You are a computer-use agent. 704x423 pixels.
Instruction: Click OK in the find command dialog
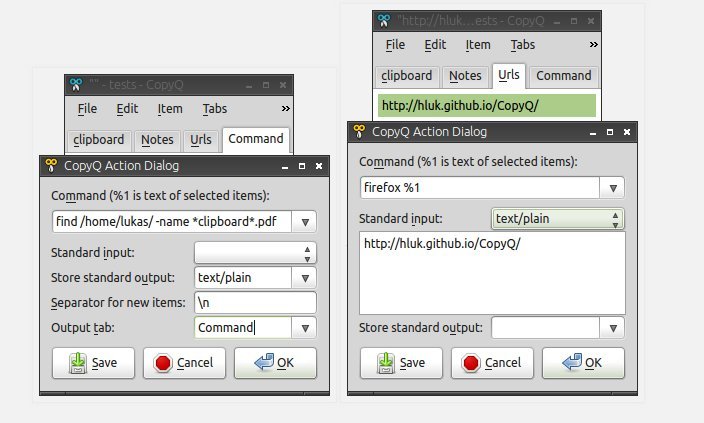[x=275, y=363]
